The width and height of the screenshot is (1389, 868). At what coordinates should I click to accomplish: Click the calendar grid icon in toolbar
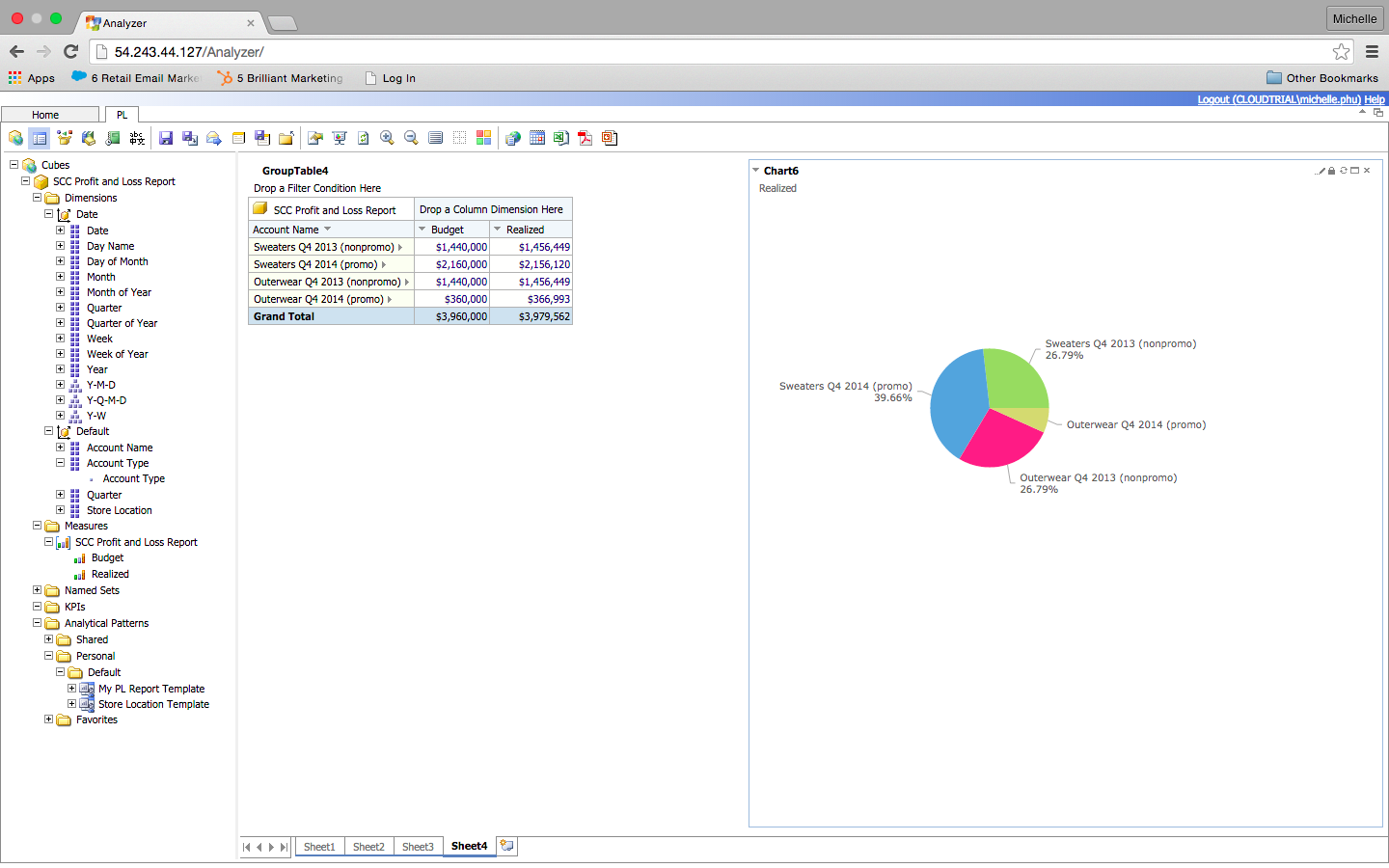click(x=537, y=138)
